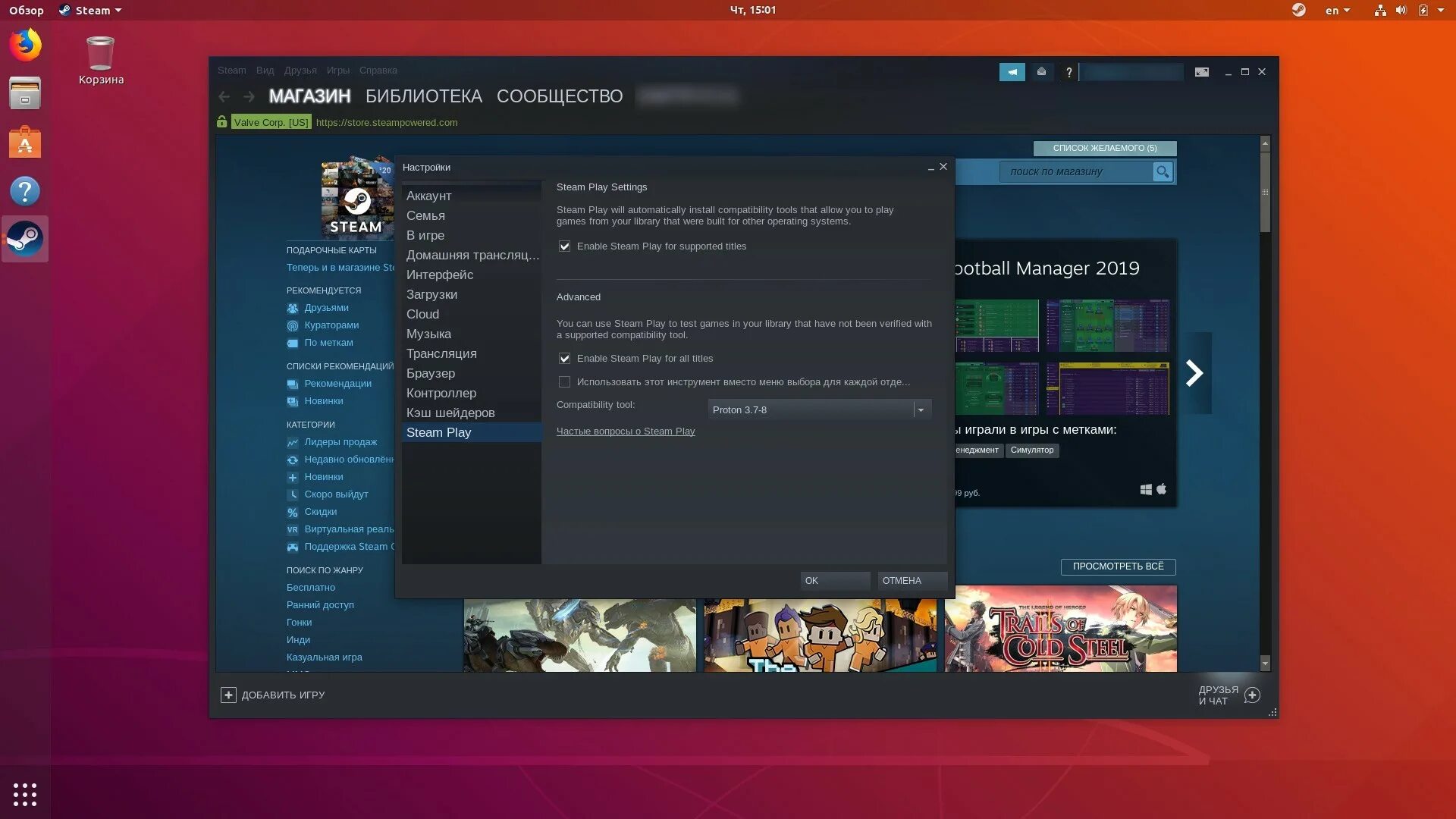Click the Community navigation icon
This screenshot has width=1456, height=819.
coord(559,96)
